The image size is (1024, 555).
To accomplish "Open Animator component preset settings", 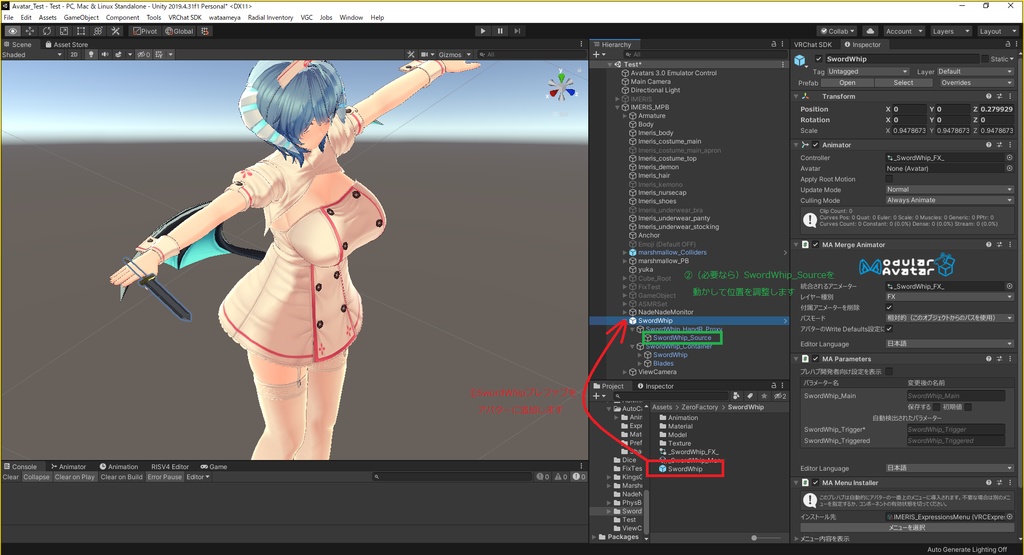I will click(999, 145).
